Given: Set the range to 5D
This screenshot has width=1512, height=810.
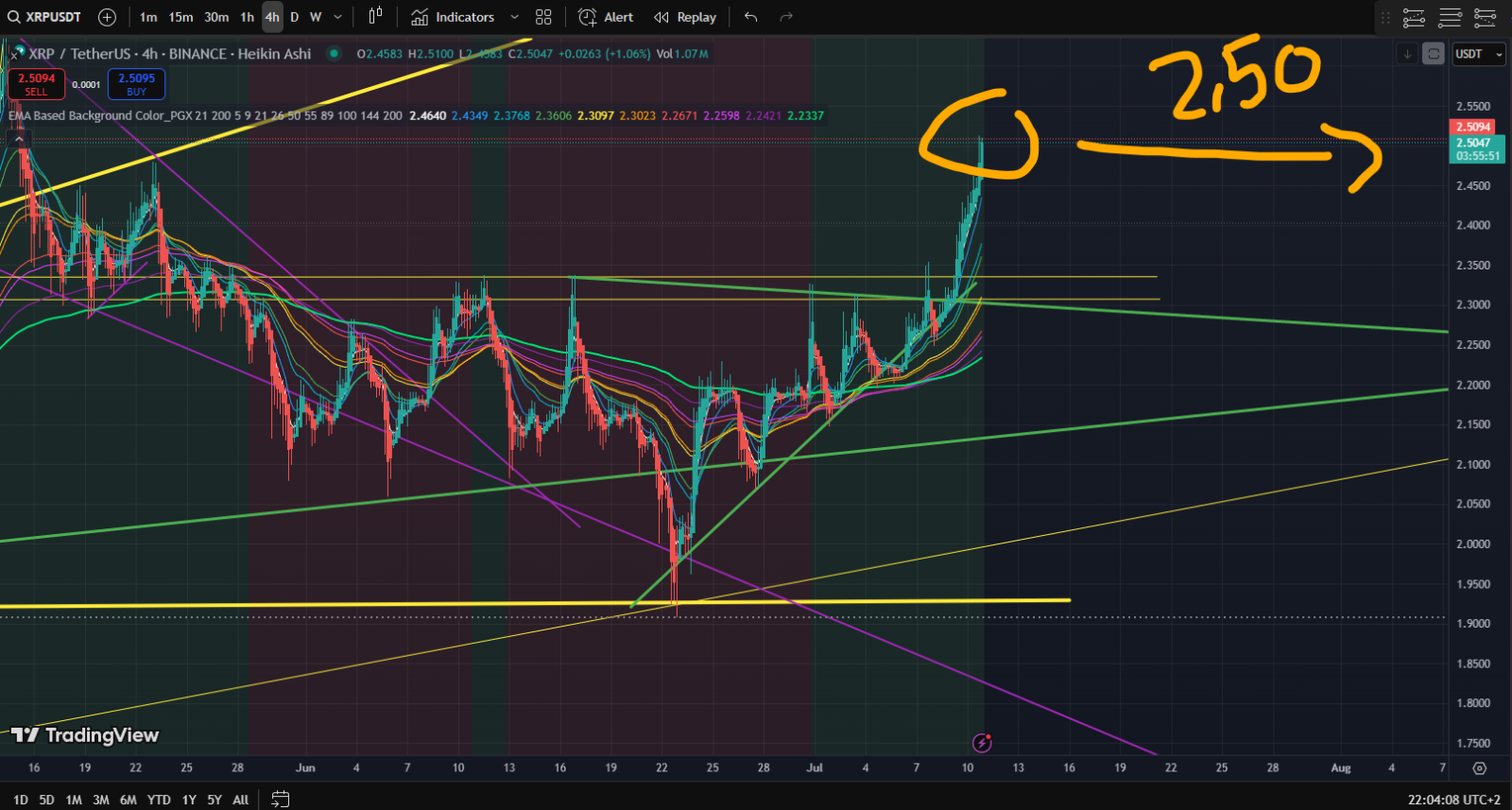Looking at the screenshot, I should tap(46, 800).
